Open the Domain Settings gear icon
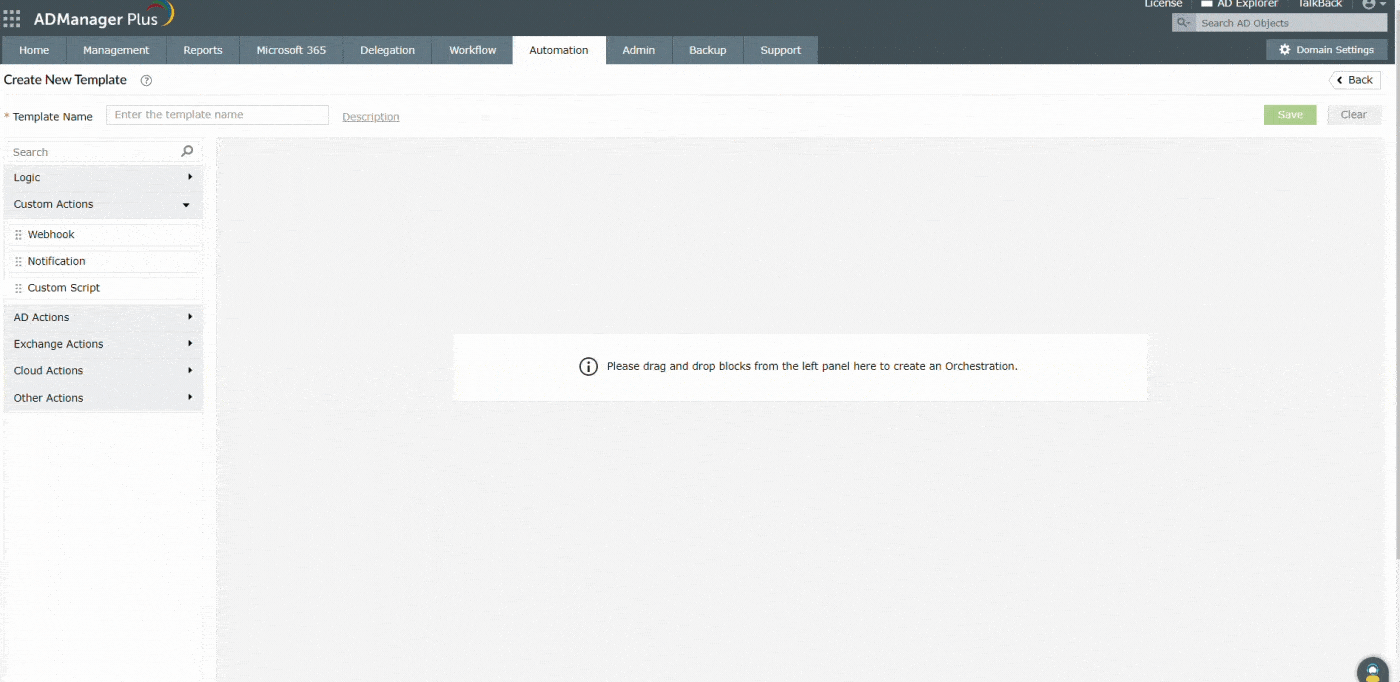Viewport: 1400px width, 682px height. [1285, 49]
